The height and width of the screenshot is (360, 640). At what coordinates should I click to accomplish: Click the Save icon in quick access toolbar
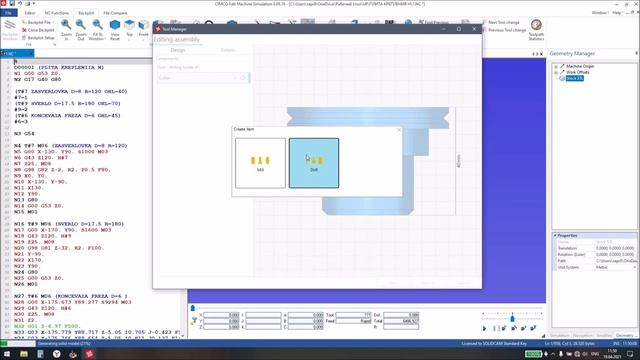[12, 4]
